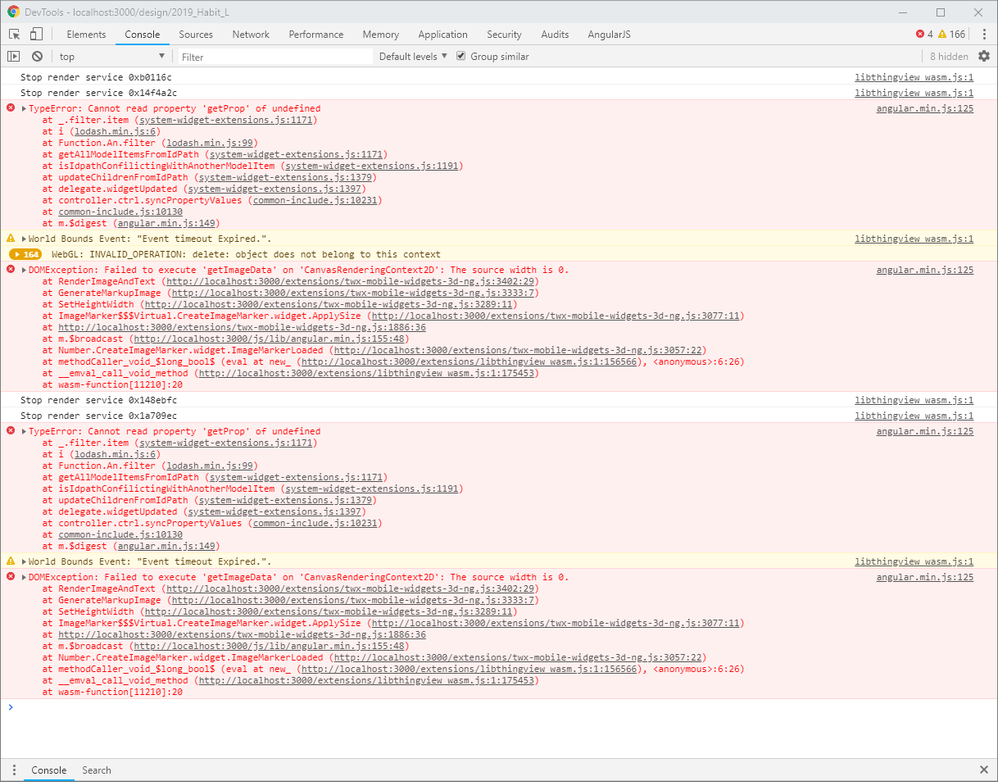
Task: Show the console sidebar
Action: 14,57
